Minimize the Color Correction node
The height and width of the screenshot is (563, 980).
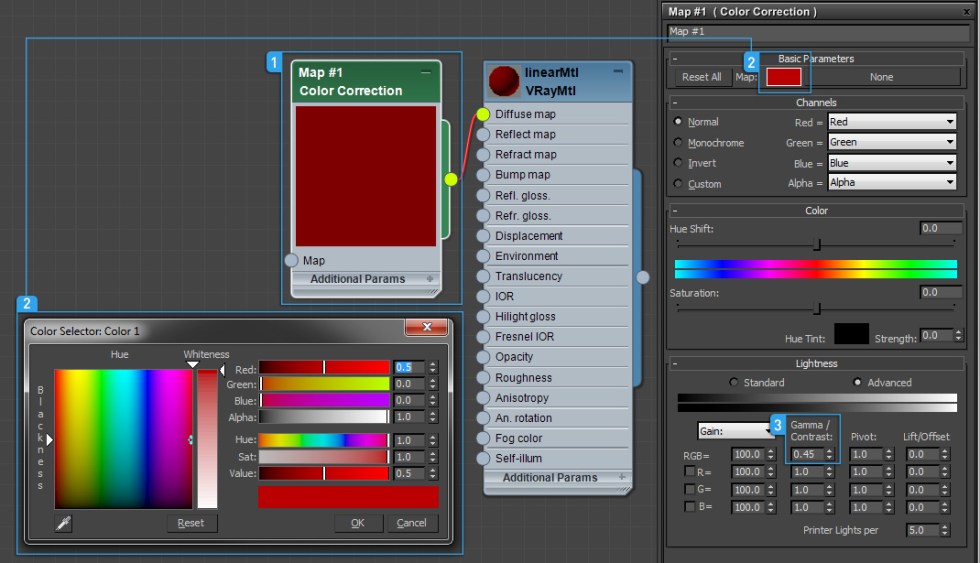pos(426,72)
